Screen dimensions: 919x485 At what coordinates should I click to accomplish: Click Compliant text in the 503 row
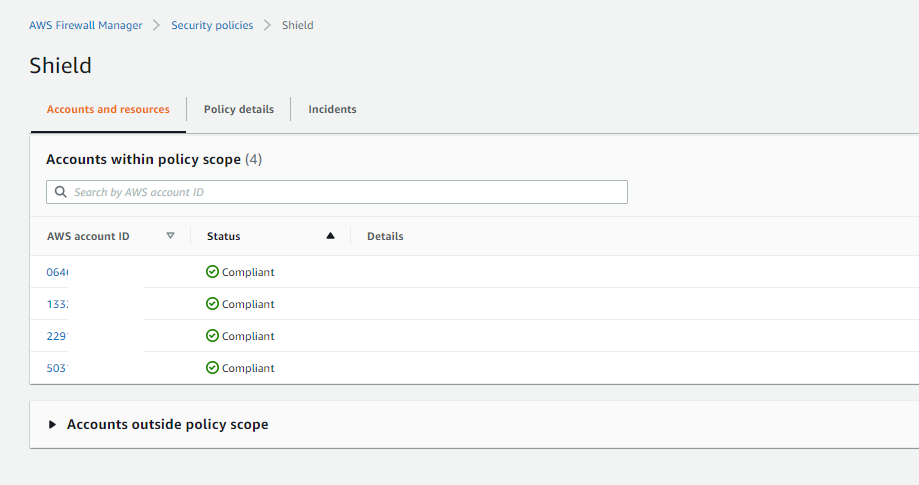(248, 368)
